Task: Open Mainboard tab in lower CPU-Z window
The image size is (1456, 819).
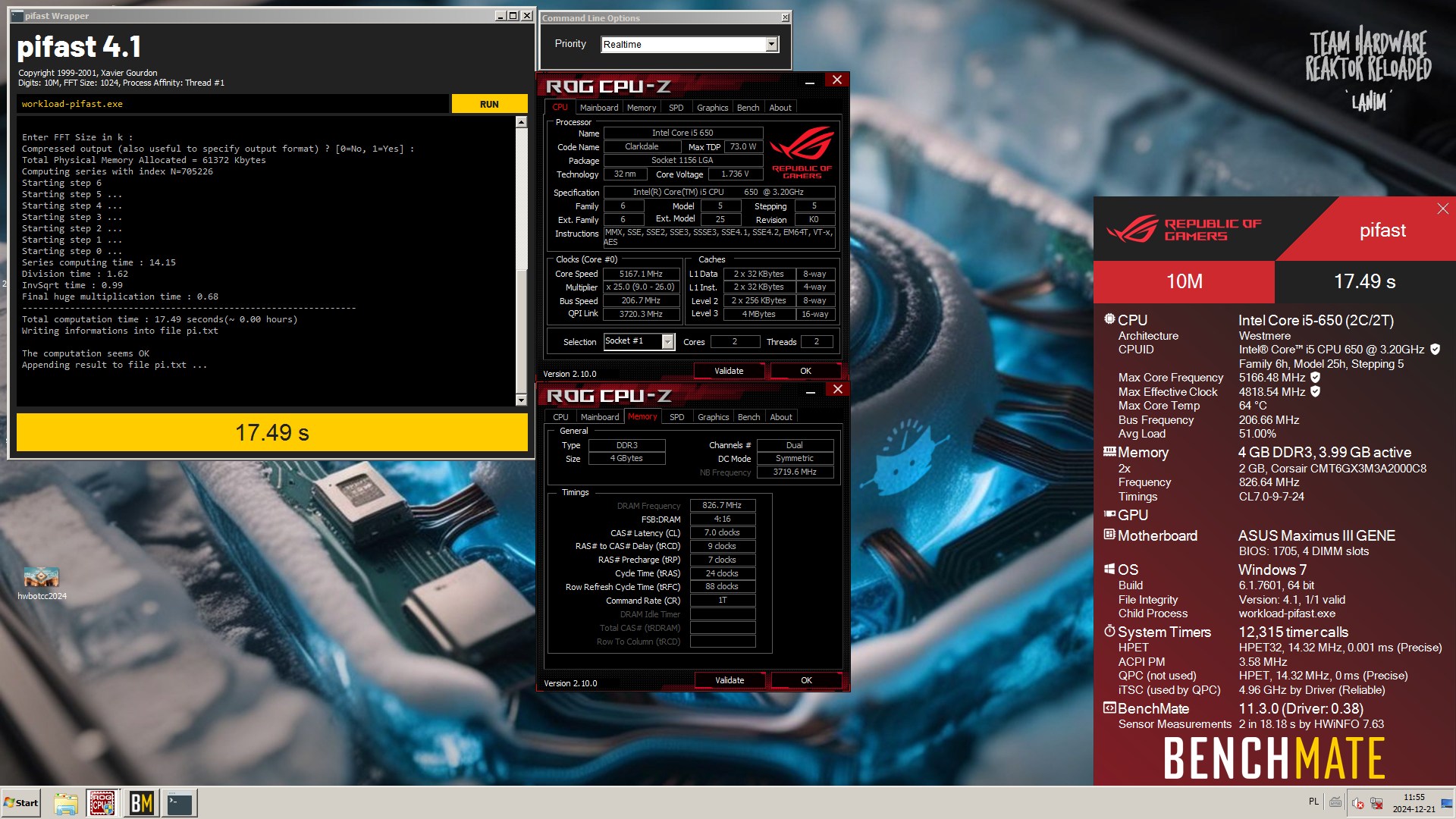Action: [600, 417]
